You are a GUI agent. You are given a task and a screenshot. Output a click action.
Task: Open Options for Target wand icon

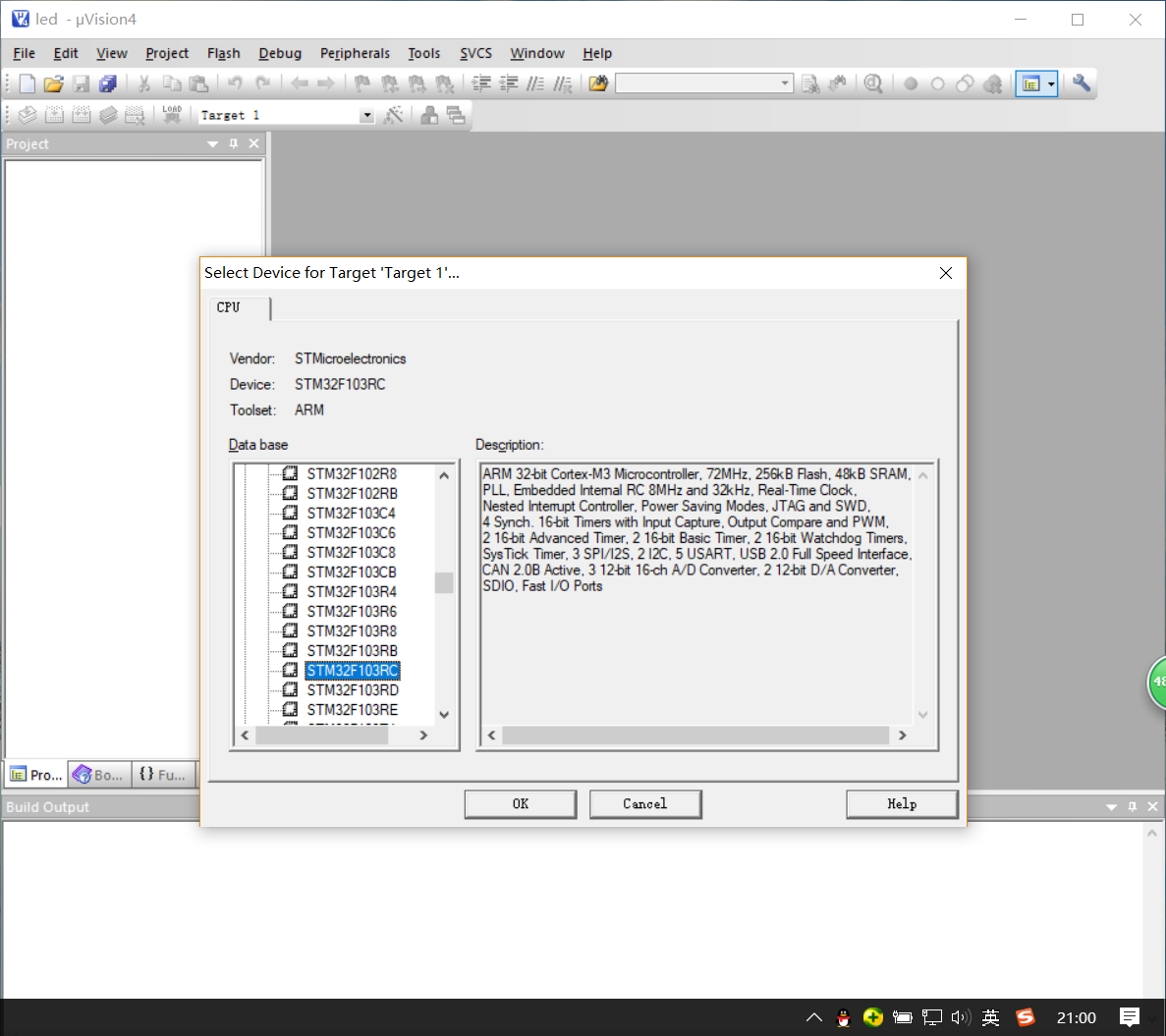click(x=393, y=115)
